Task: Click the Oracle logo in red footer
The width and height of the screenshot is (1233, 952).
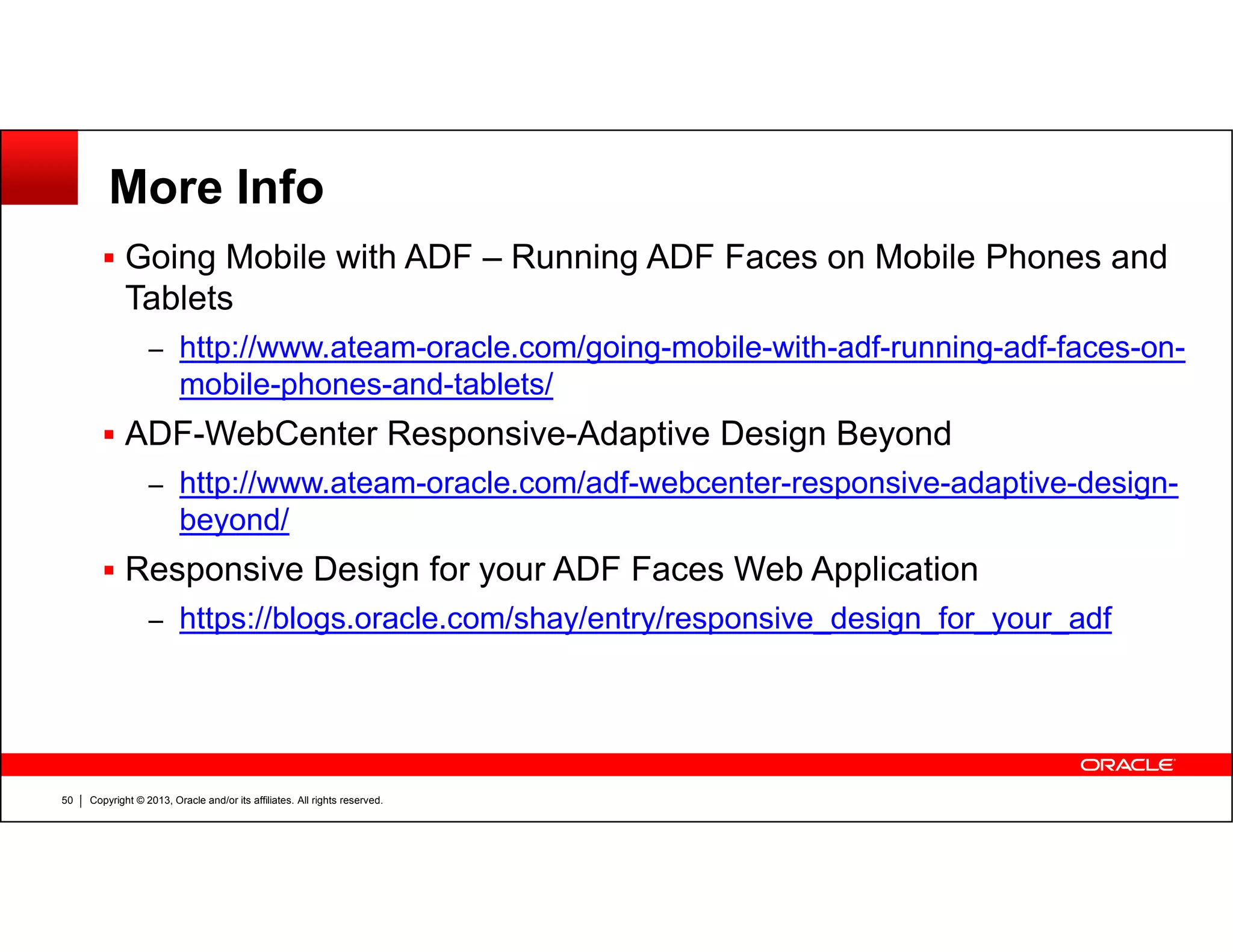Action: pyautogui.click(x=1128, y=765)
